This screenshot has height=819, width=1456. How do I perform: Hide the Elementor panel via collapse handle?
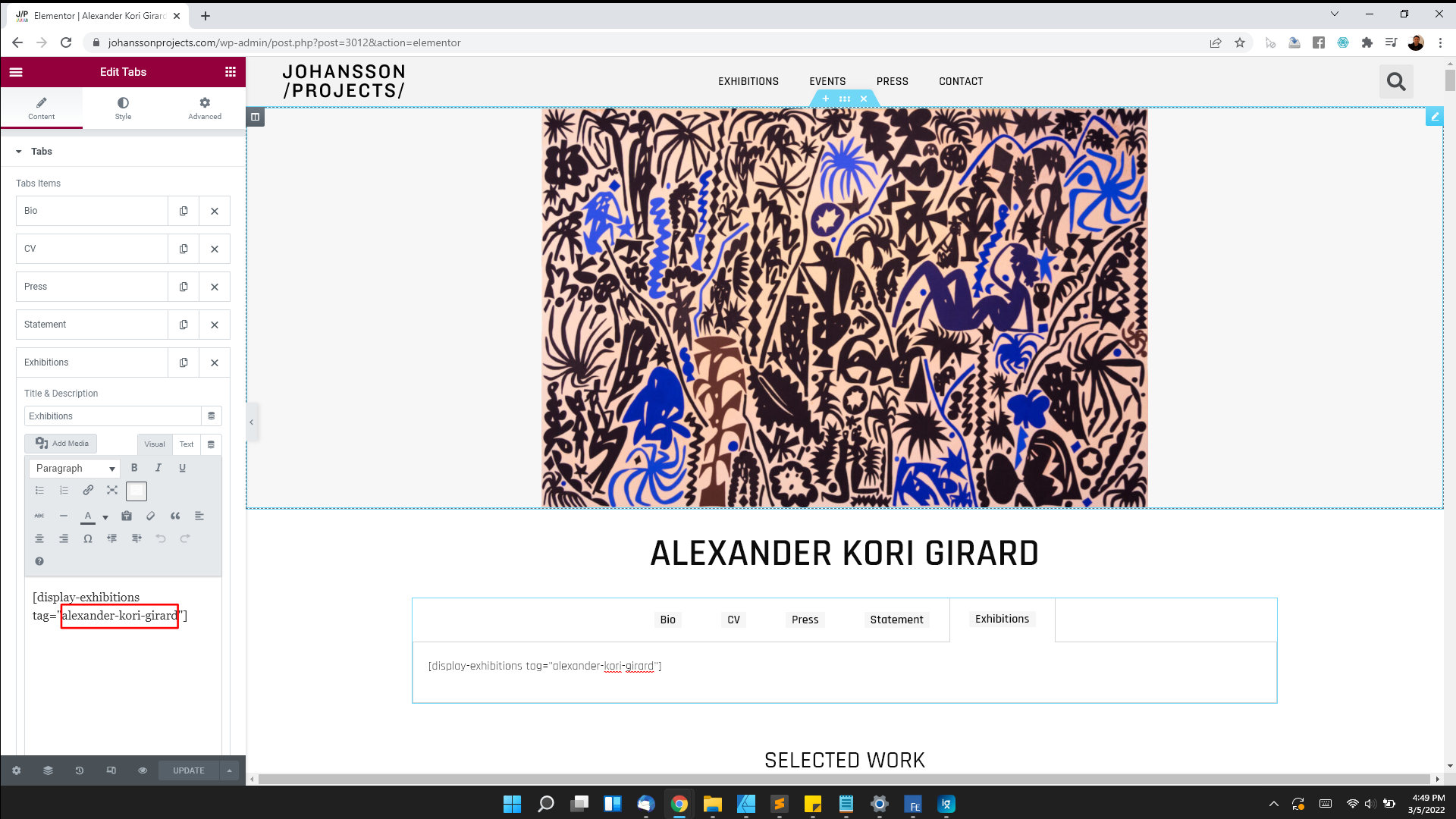[x=252, y=422]
